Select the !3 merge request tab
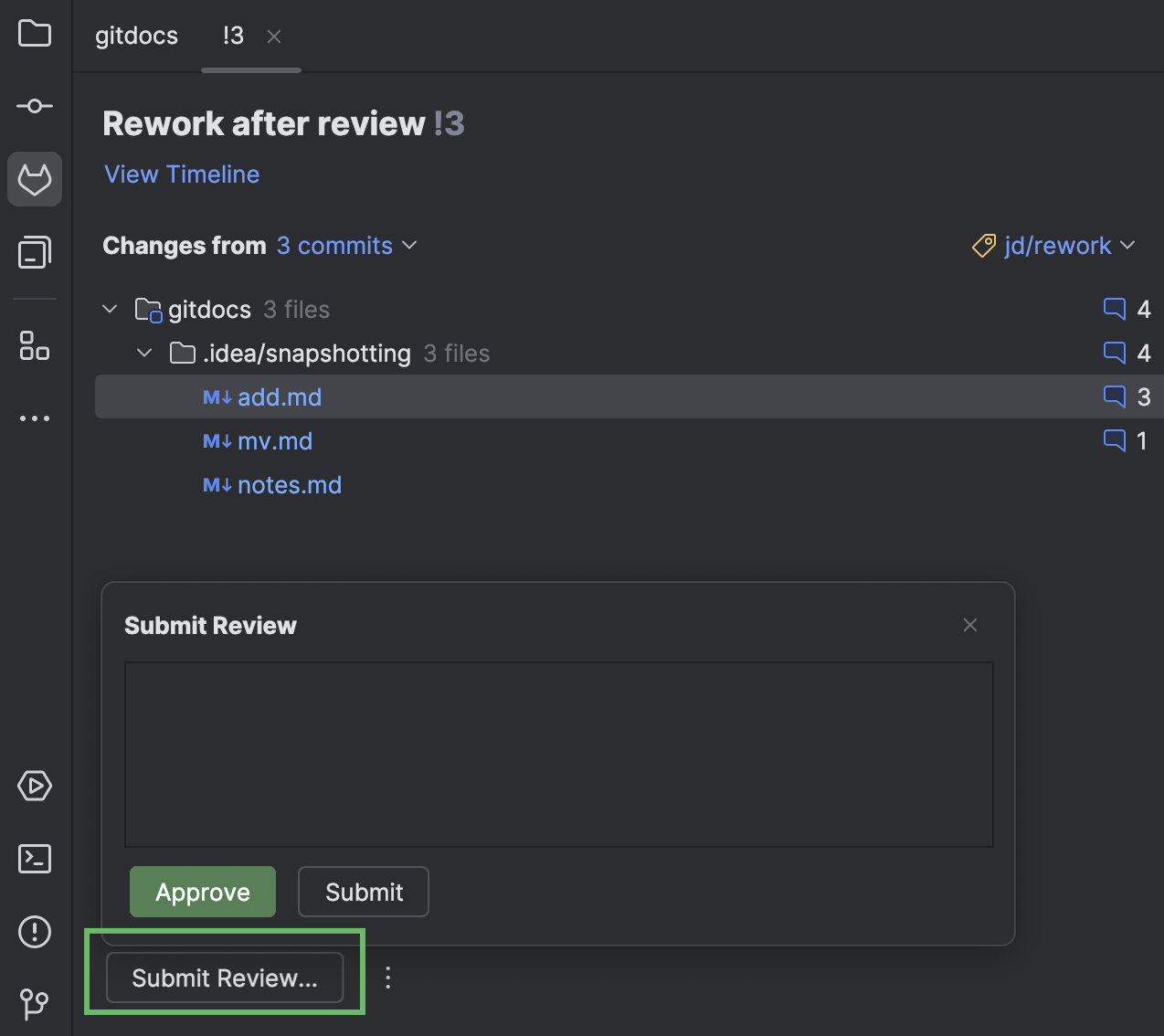This screenshot has height=1036, width=1164. pos(232,36)
